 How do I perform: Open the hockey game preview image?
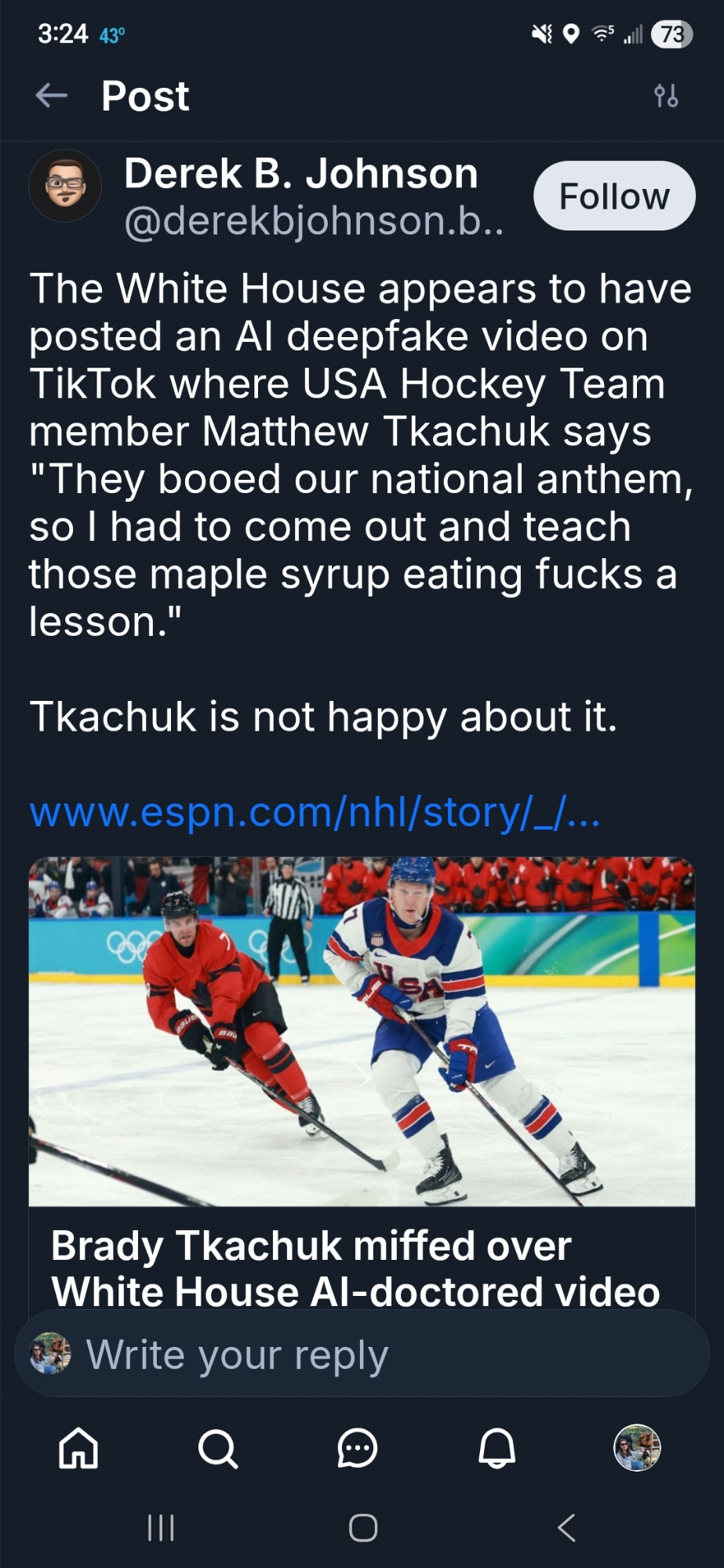(x=362, y=1031)
